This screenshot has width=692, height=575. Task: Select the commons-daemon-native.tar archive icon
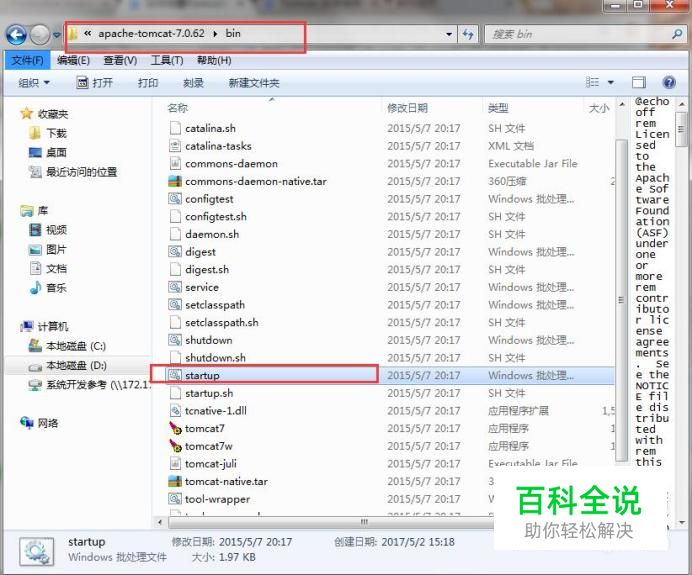175,181
